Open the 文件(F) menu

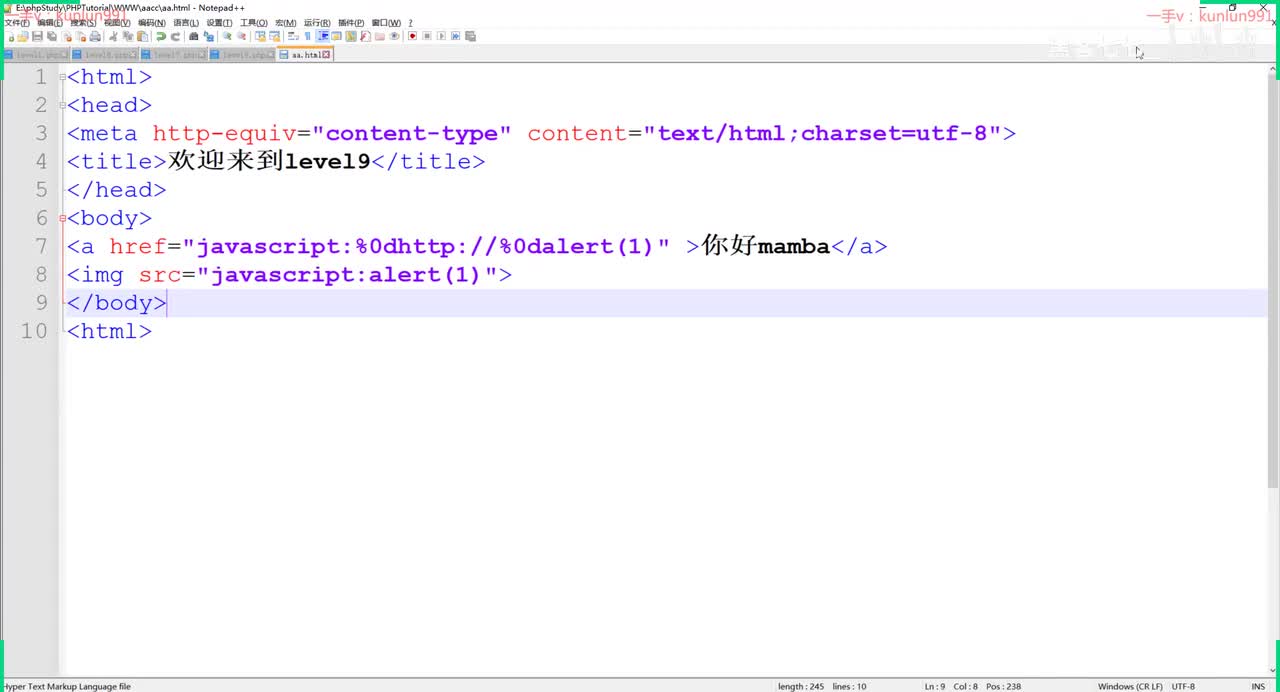click(x=17, y=22)
